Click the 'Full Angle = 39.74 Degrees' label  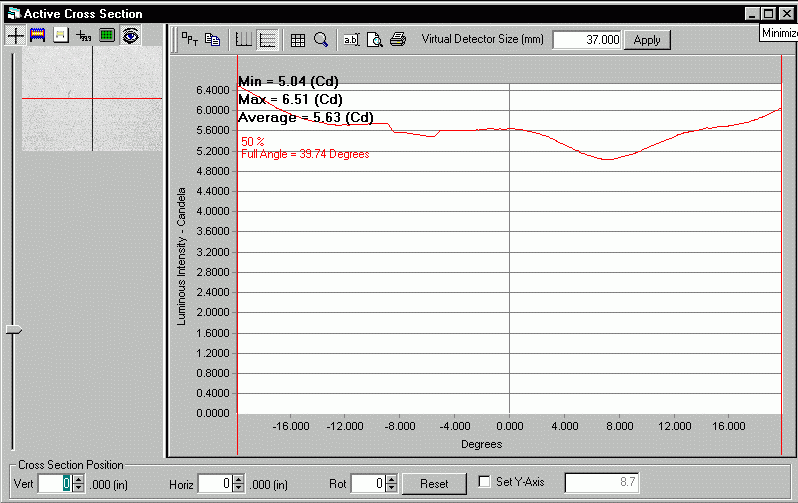click(x=305, y=154)
